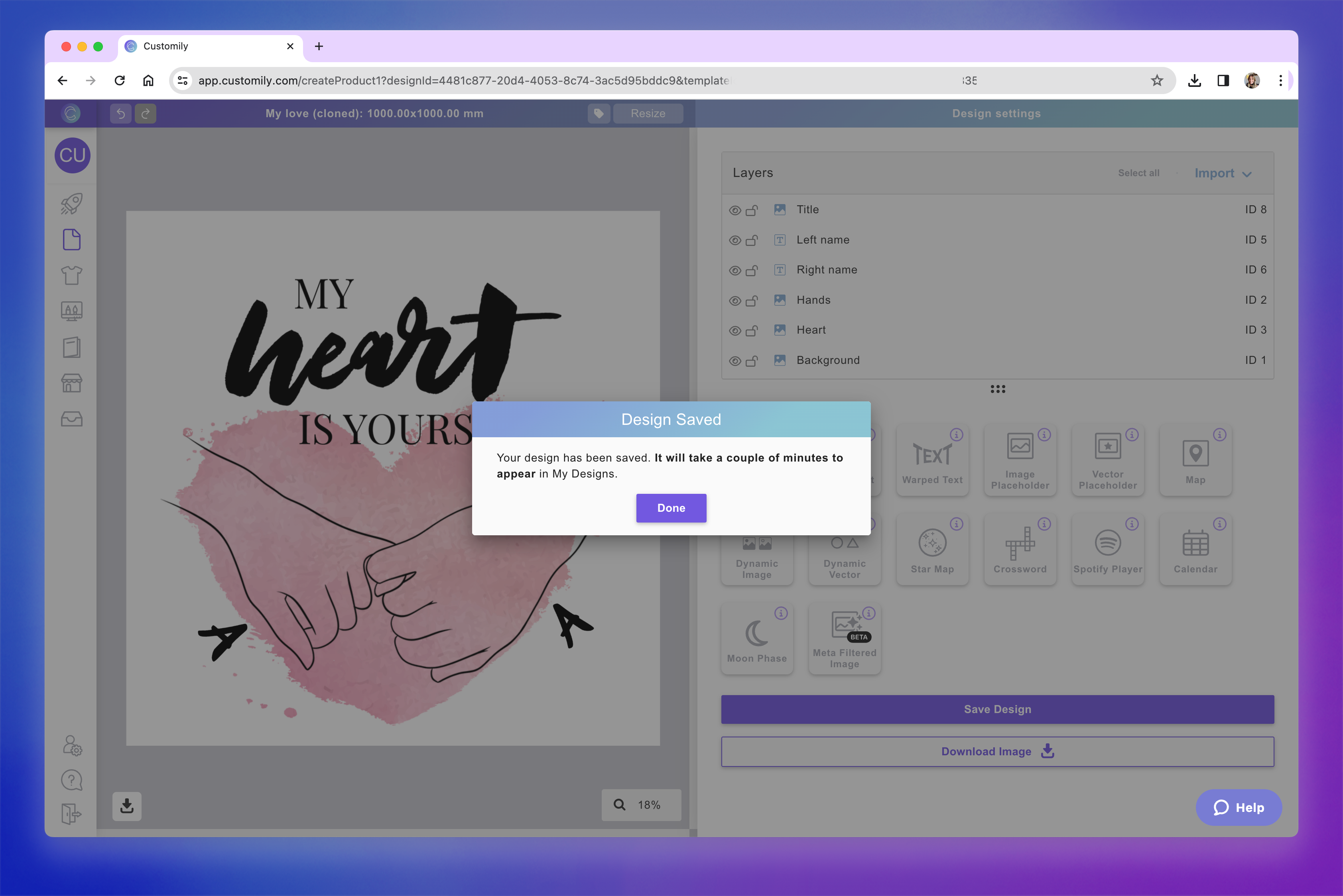Hide the Left name layer
Screen dimensions: 1343x896
point(735,240)
